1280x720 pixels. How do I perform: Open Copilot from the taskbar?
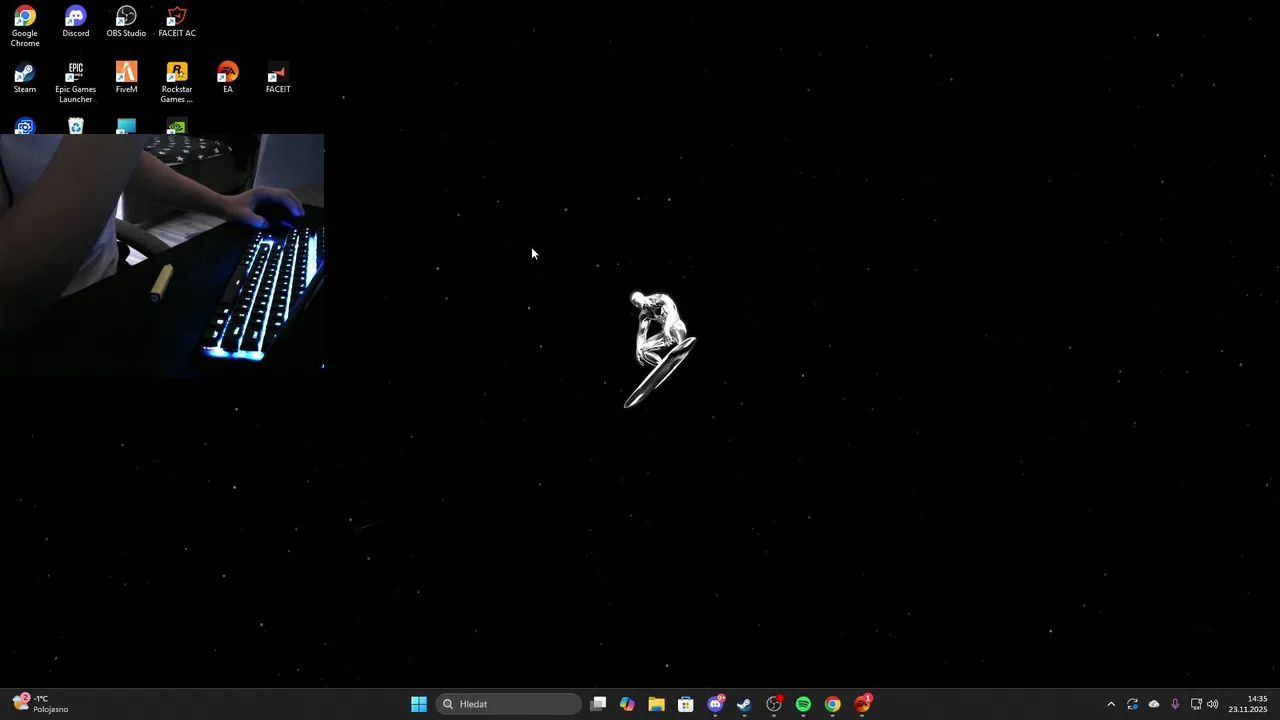click(x=627, y=704)
